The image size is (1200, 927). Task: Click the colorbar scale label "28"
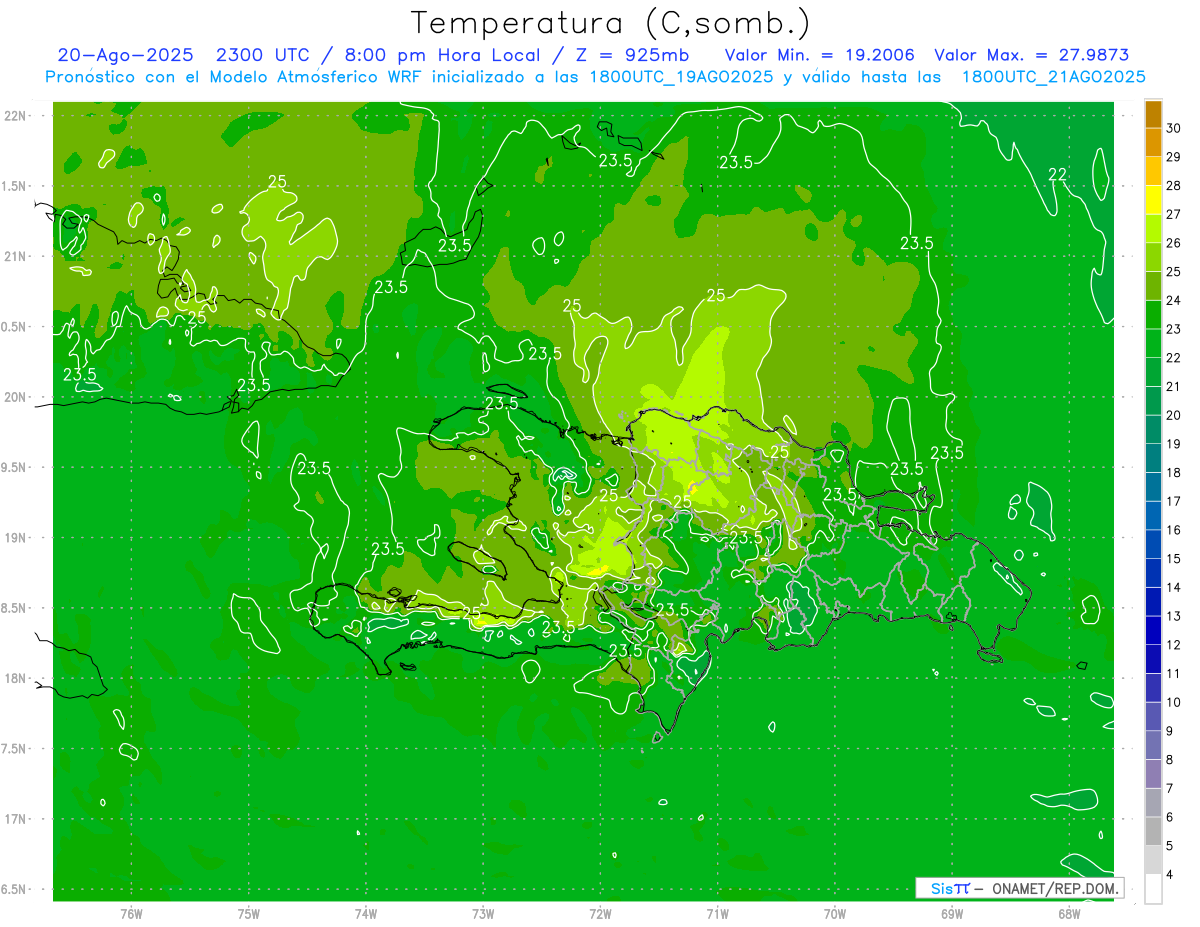(x=1174, y=186)
